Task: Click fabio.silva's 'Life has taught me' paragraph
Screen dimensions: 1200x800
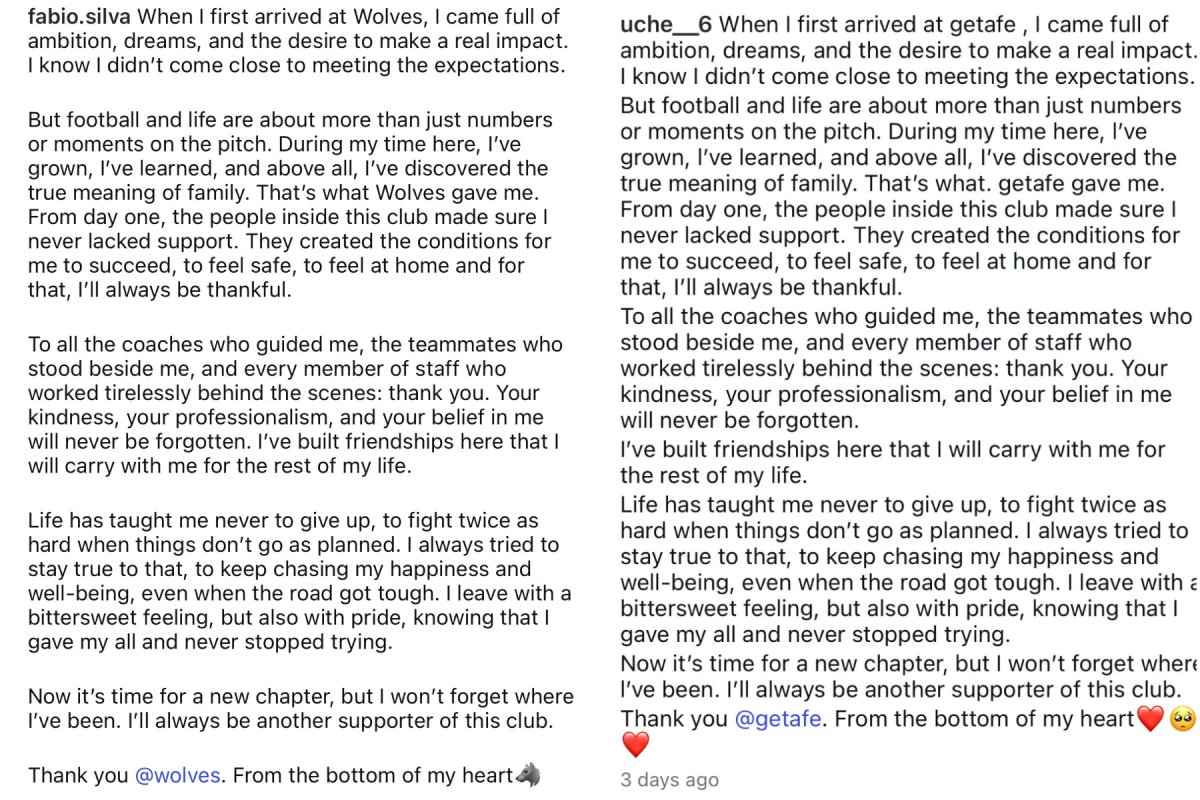Action: tap(299, 581)
